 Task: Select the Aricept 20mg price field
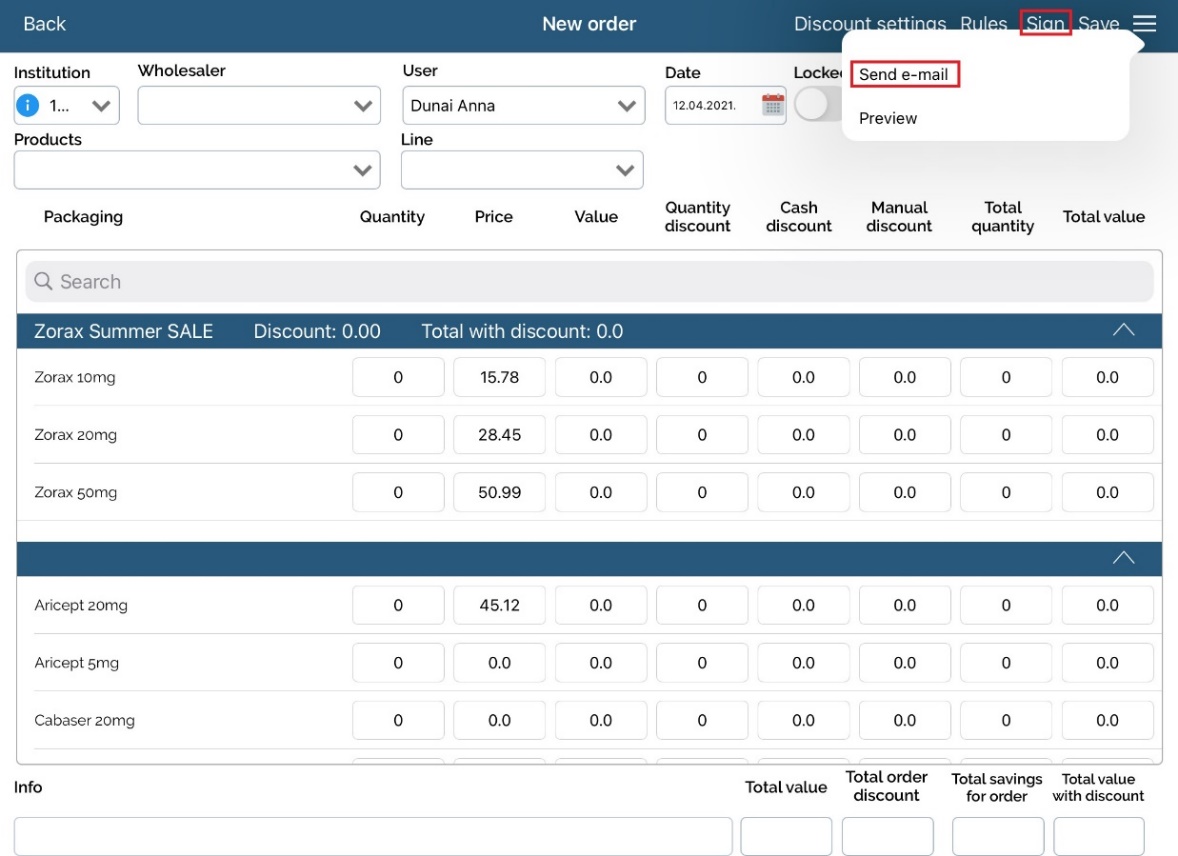pos(499,605)
